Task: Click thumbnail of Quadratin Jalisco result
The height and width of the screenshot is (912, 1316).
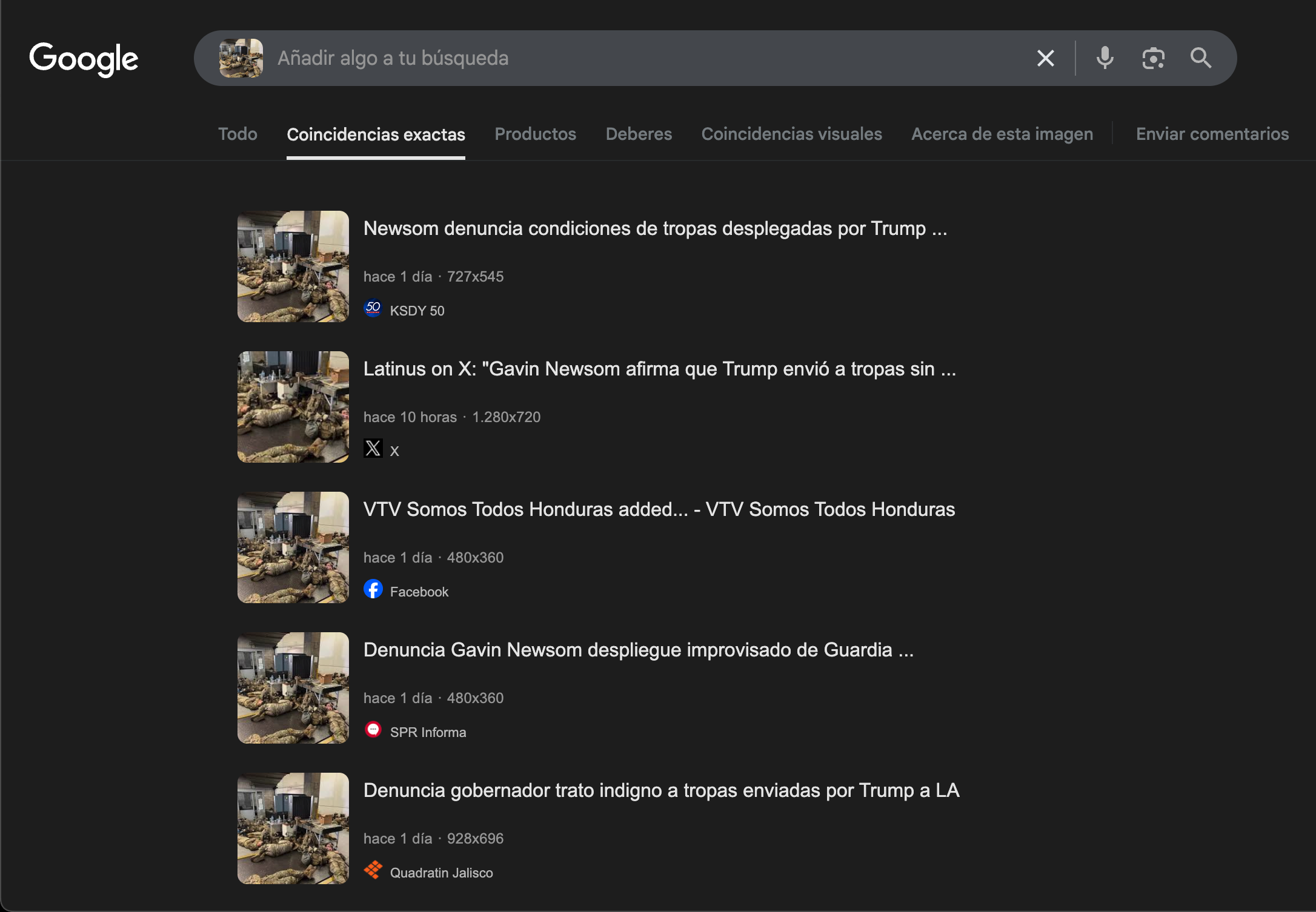Action: tap(293, 828)
